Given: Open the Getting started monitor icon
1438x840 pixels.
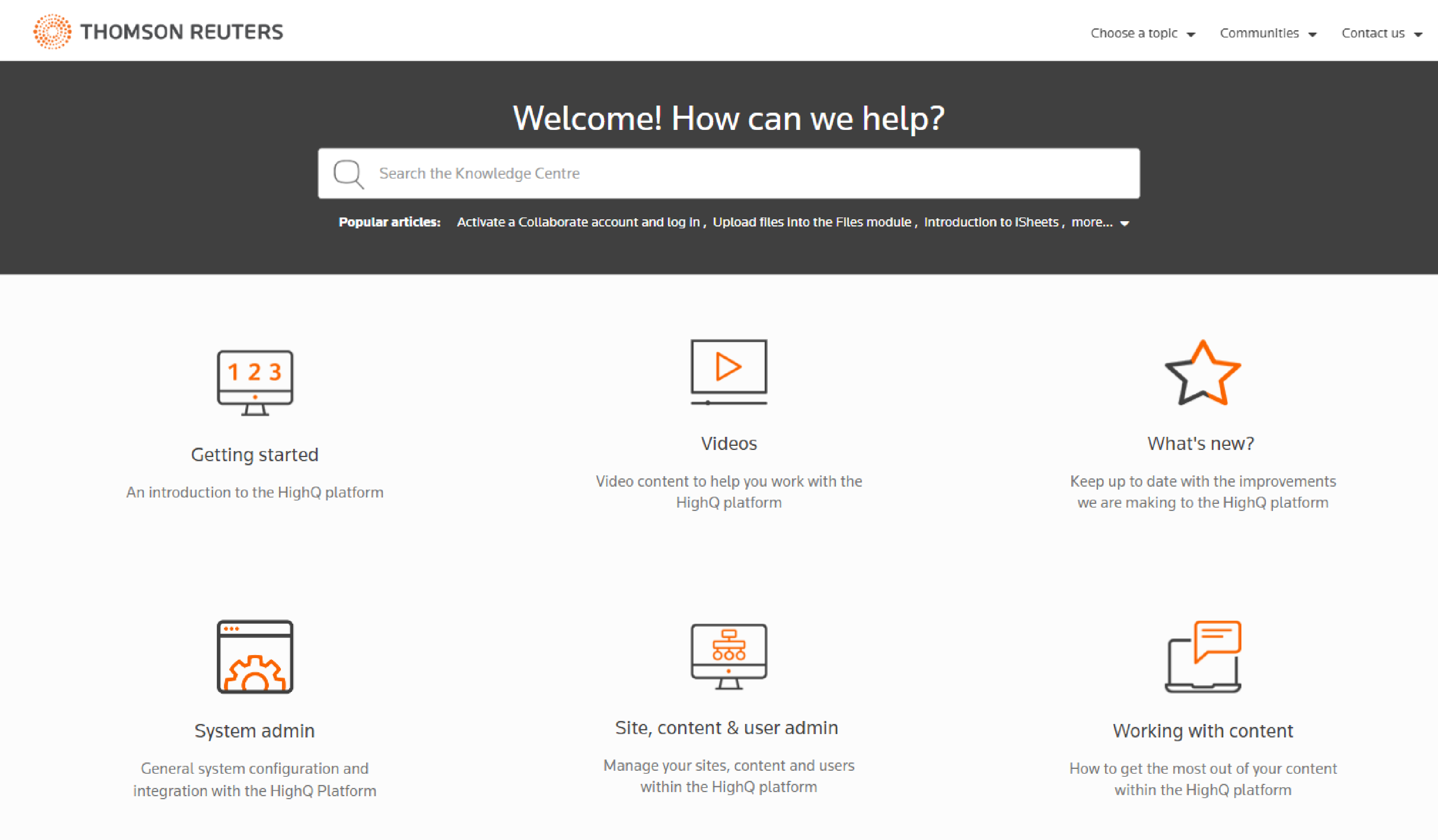Looking at the screenshot, I should pos(255,383).
